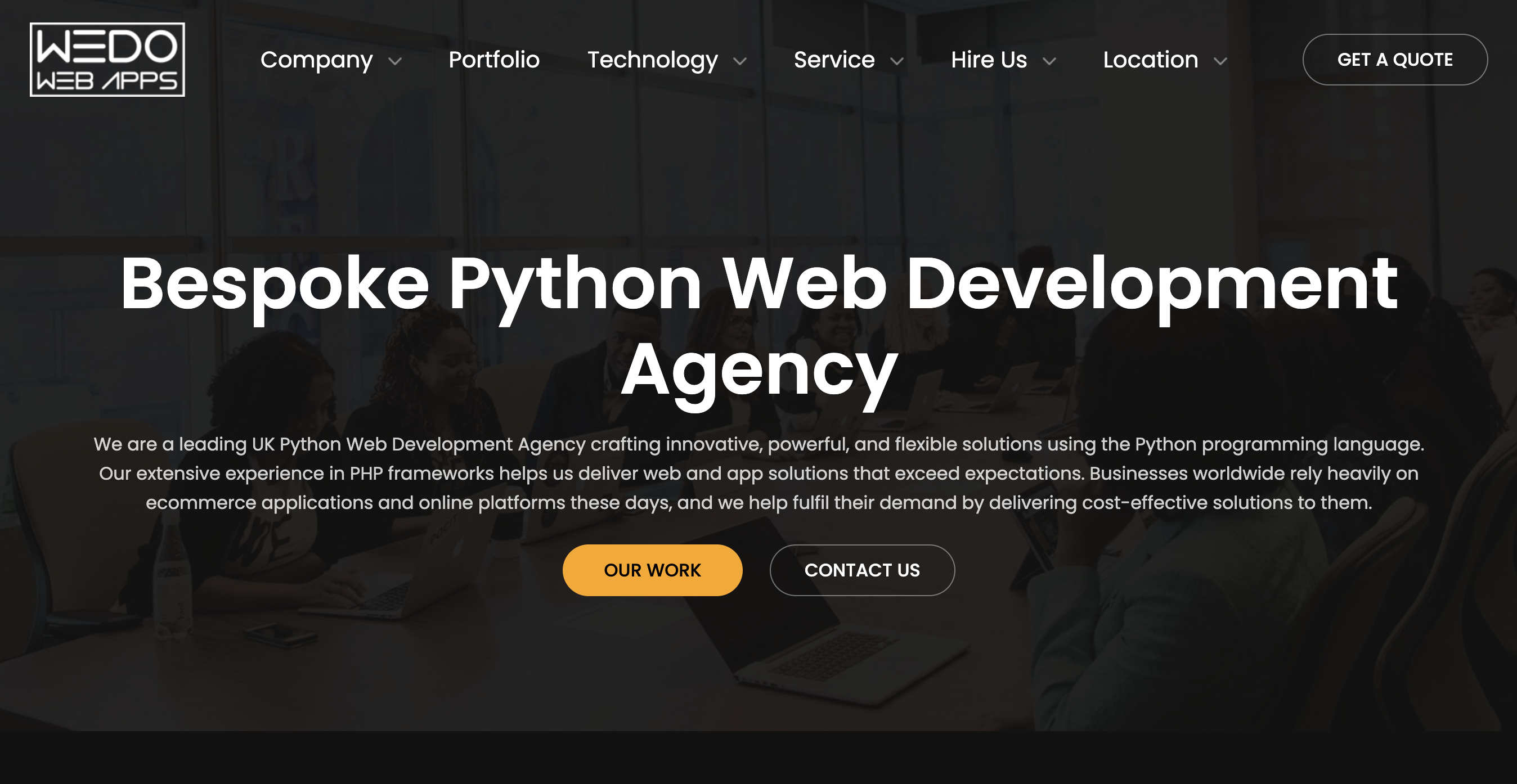This screenshot has width=1517, height=784.
Task: Expand the Service dropdown chevron
Action: pyautogui.click(x=897, y=61)
